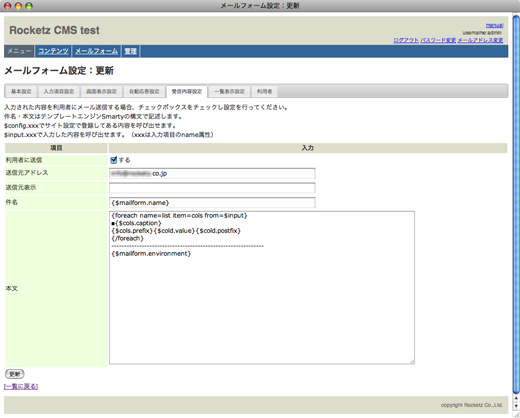
Task: Click the {$mailform.environment} line in textarea
Action: point(151,254)
